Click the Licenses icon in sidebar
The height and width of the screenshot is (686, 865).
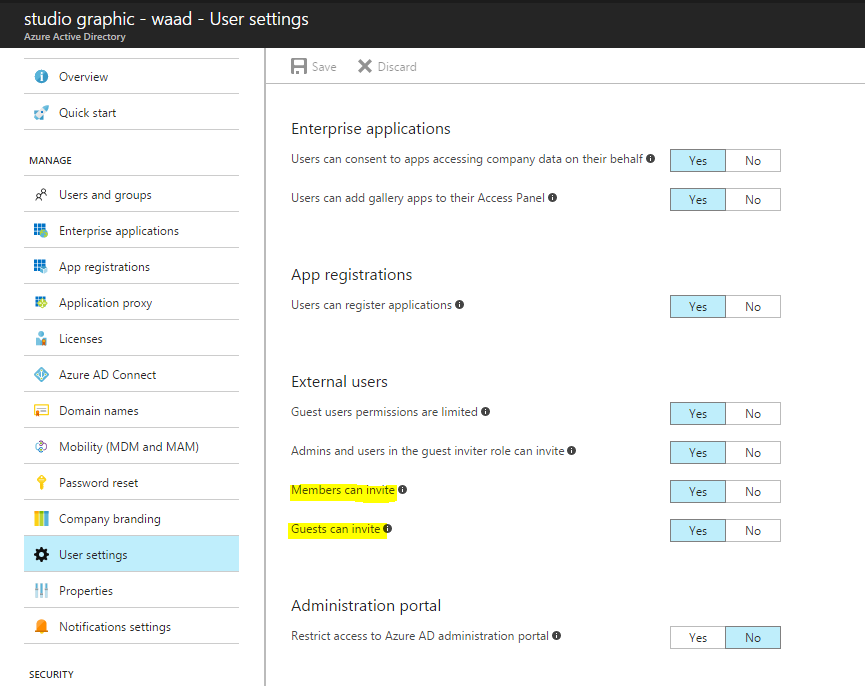(41, 339)
